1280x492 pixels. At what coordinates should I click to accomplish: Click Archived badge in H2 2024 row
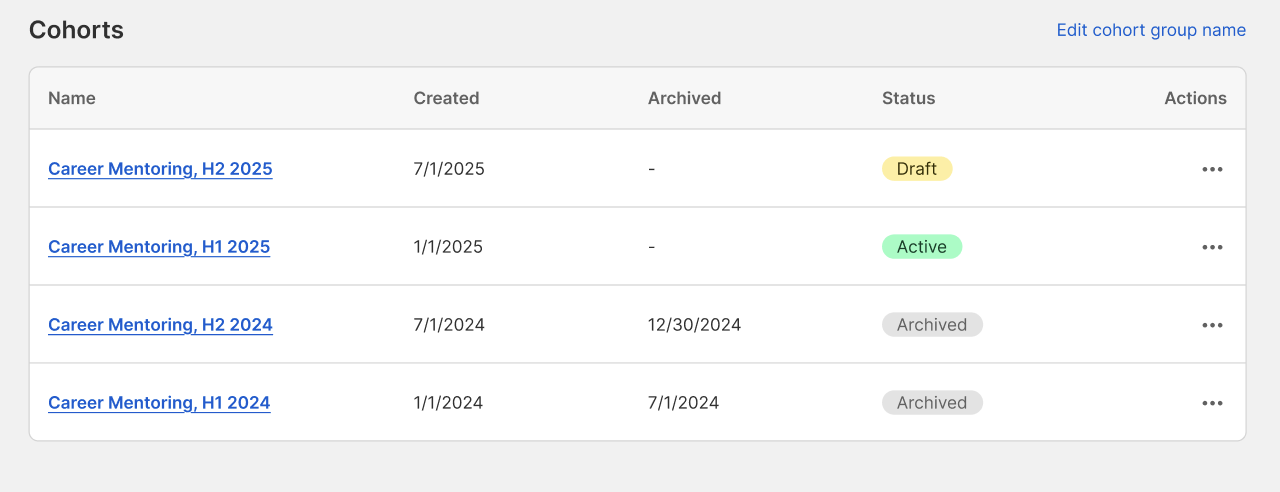[932, 325]
